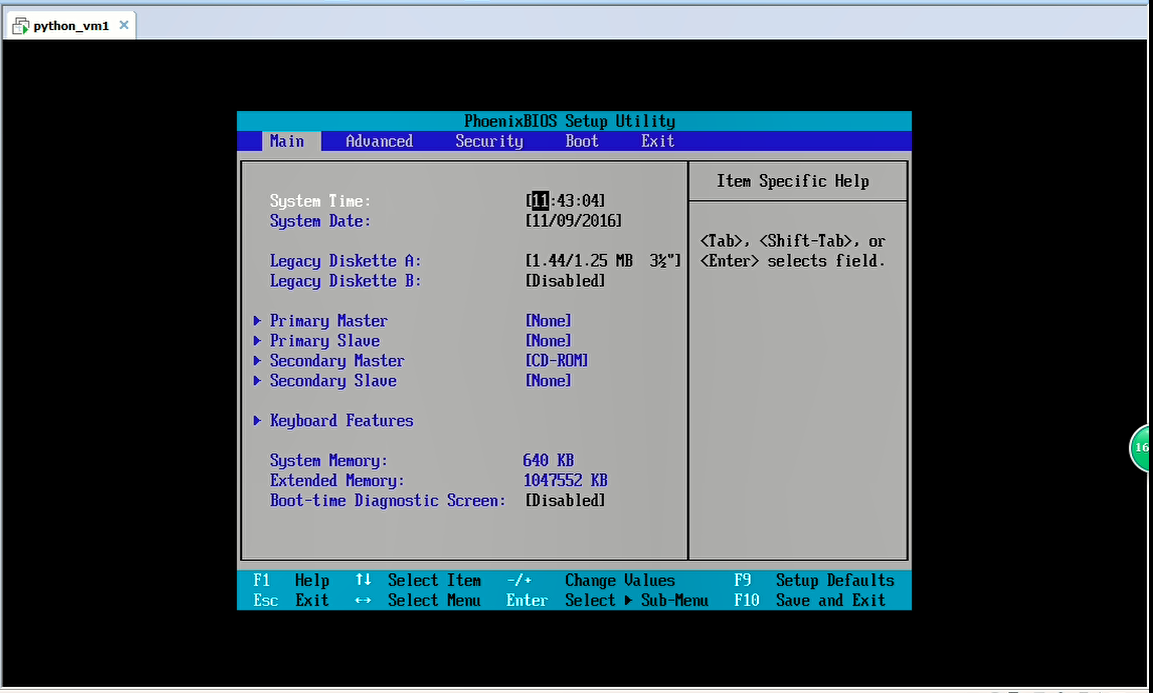Click the Legacy Diskette B label
Image resolution: width=1153 pixels, height=693 pixels.
tap(346, 281)
